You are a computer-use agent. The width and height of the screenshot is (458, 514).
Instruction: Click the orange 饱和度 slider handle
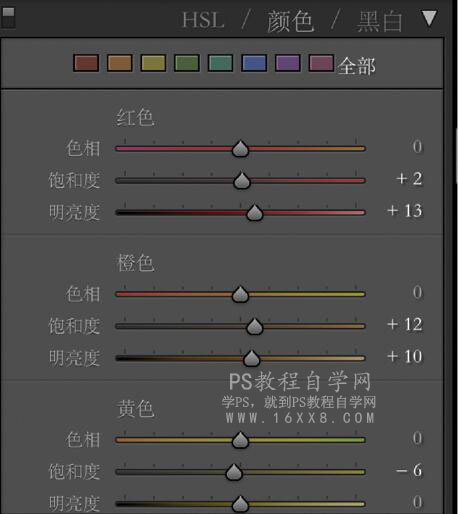pyautogui.click(x=255, y=326)
